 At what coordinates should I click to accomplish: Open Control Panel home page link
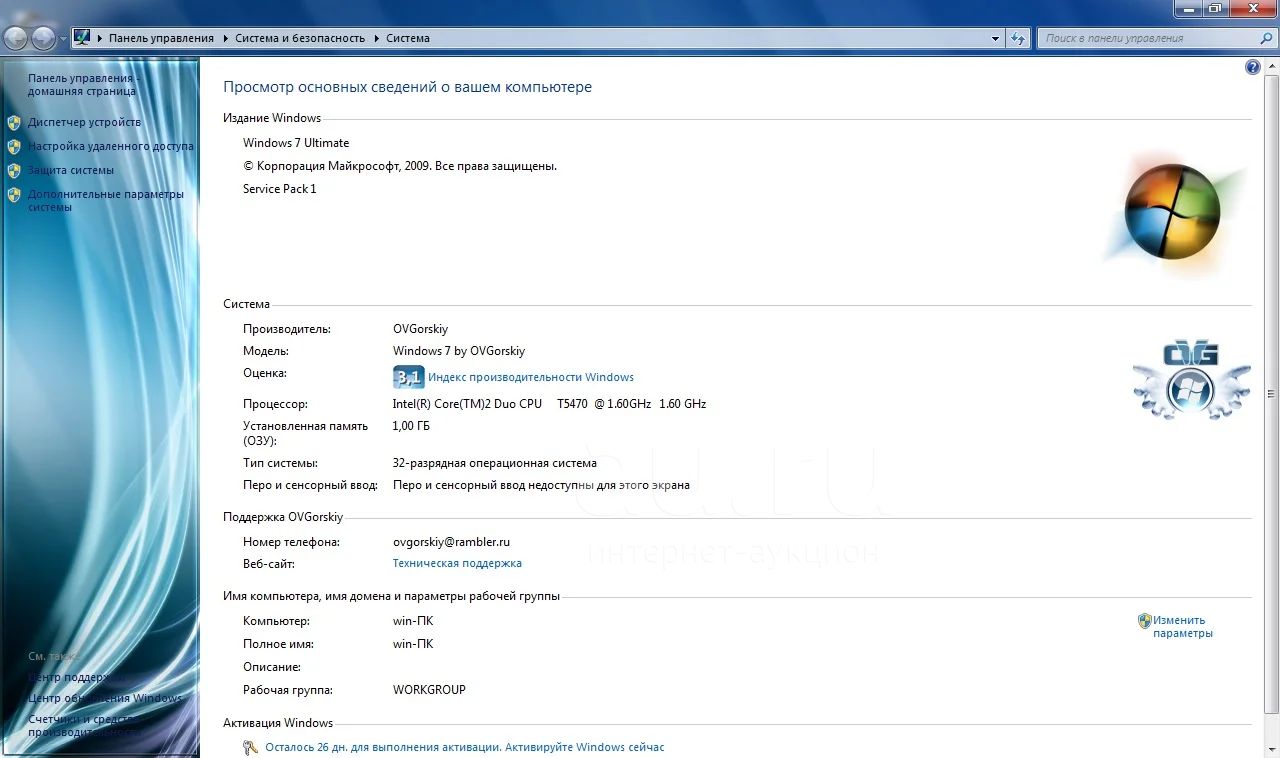point(82,84)
